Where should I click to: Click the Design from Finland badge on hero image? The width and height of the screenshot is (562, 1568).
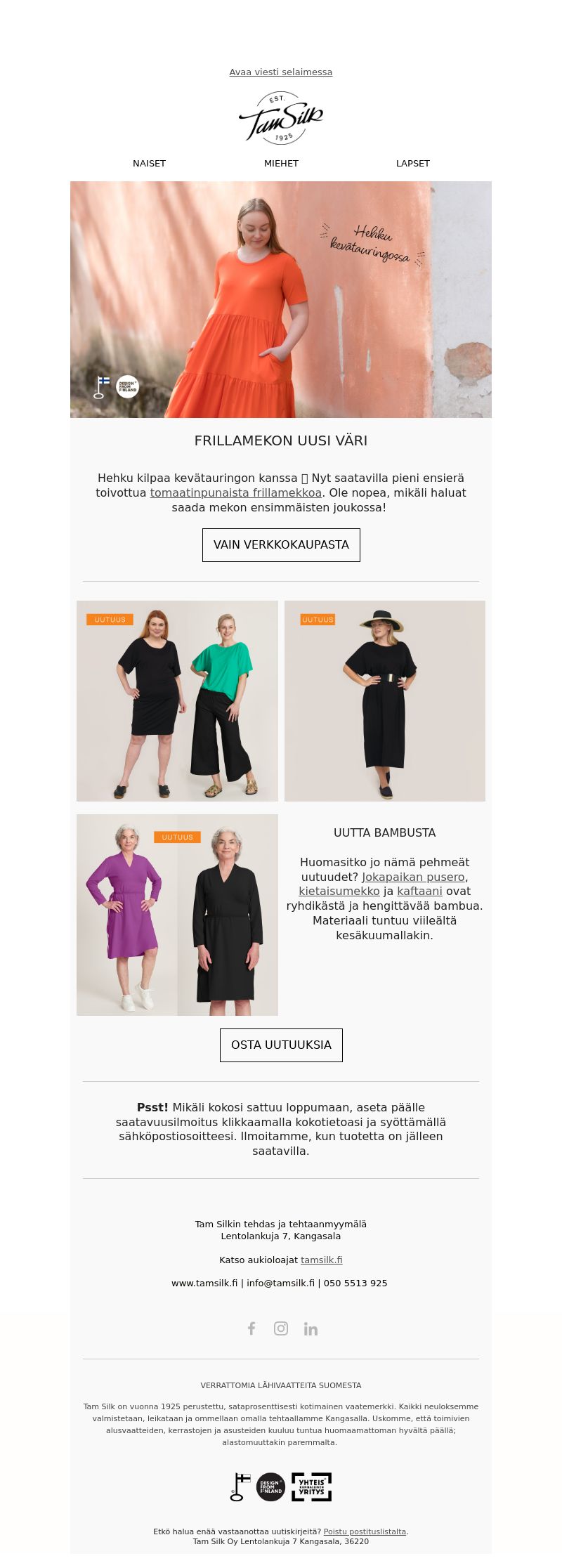[127, 386]
